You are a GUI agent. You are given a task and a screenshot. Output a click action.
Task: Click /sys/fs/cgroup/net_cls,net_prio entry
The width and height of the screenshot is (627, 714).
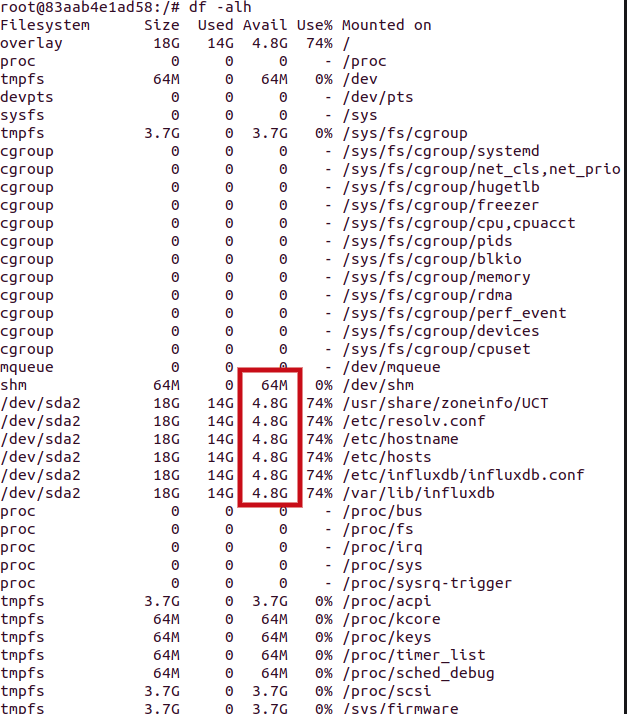pos(481,169)
